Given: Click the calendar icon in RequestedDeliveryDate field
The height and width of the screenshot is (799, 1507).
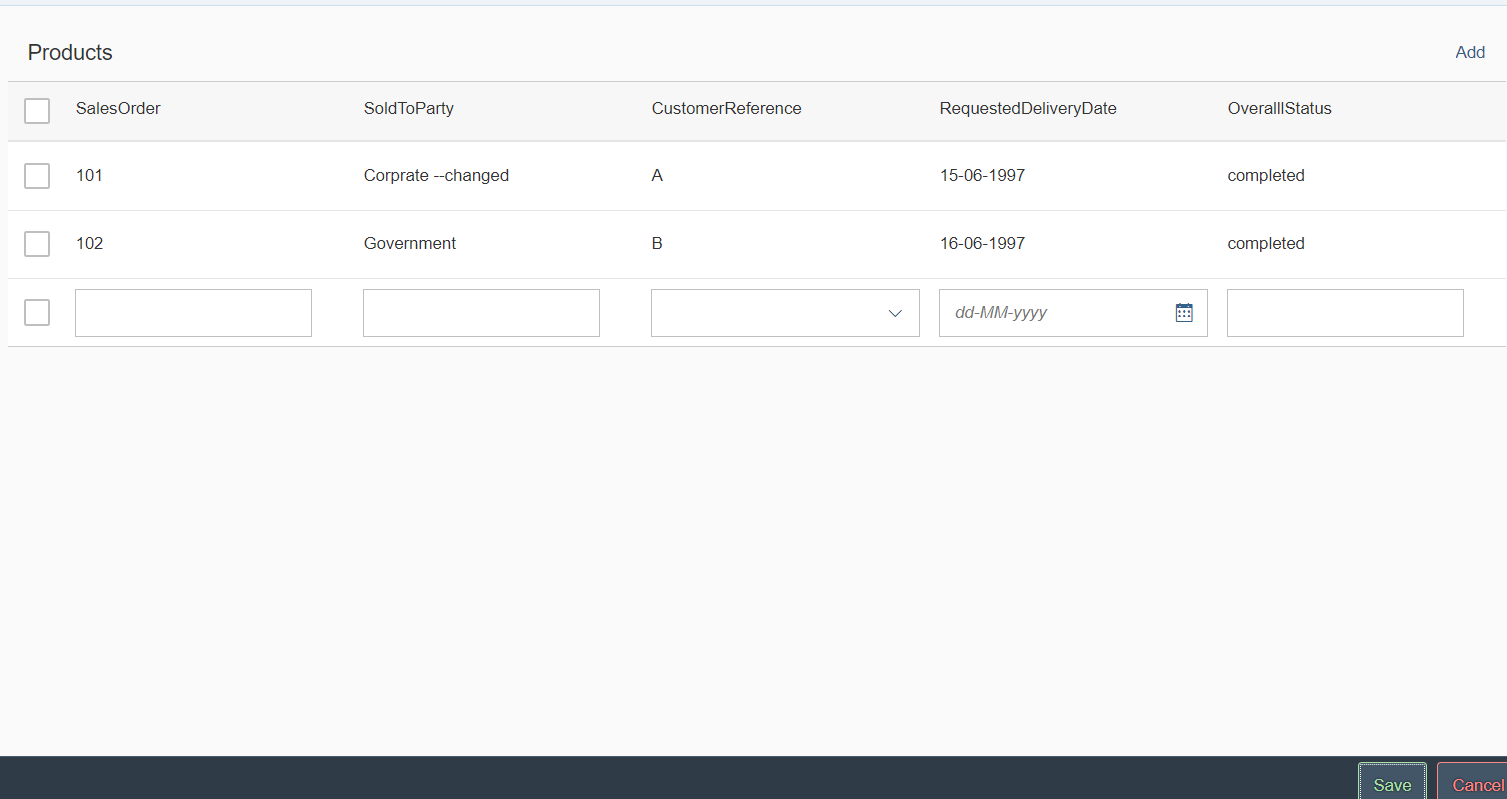Looking at the screenshot, I should coord(1184,312).
